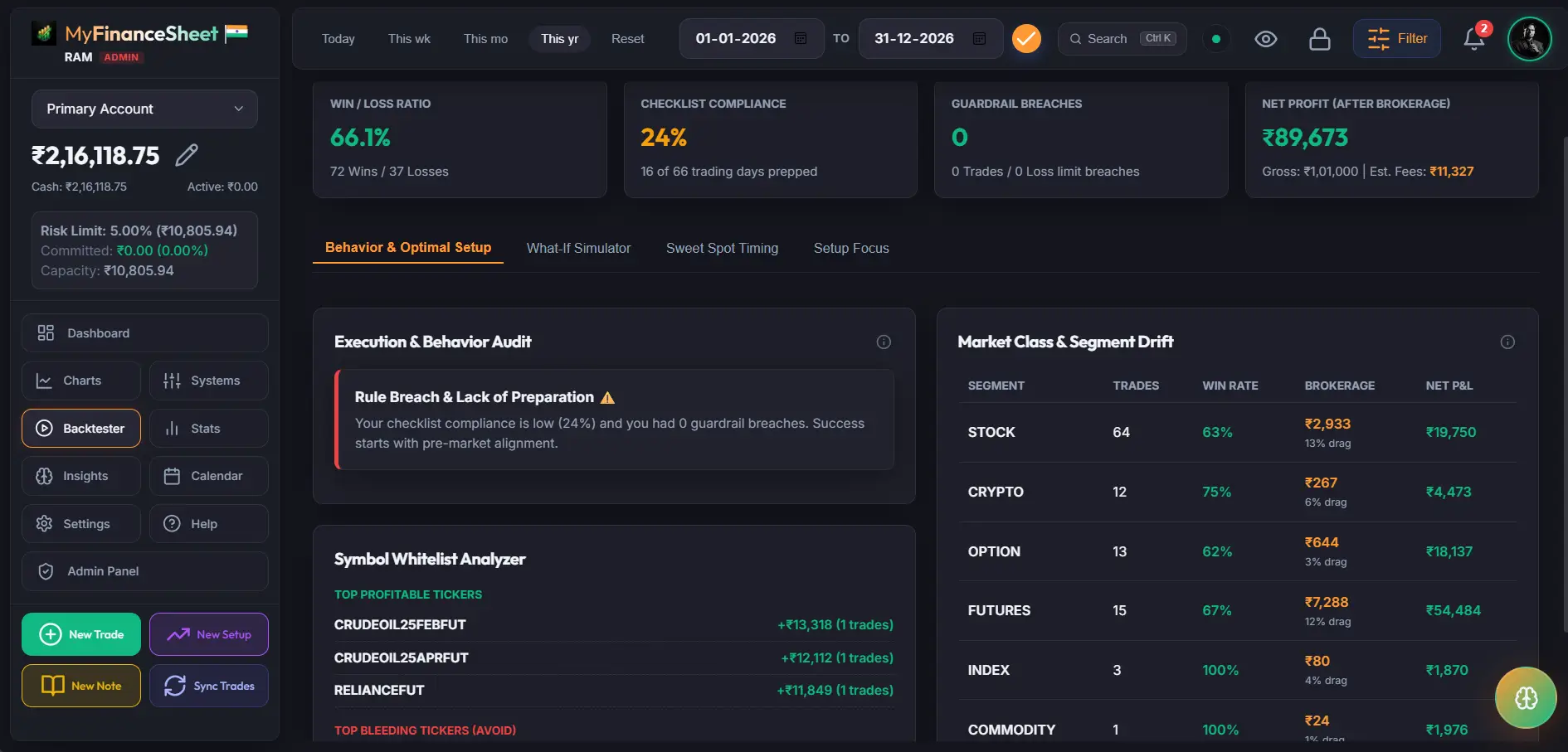
Task: Select This wk range preset
Action: click(409, 39)
